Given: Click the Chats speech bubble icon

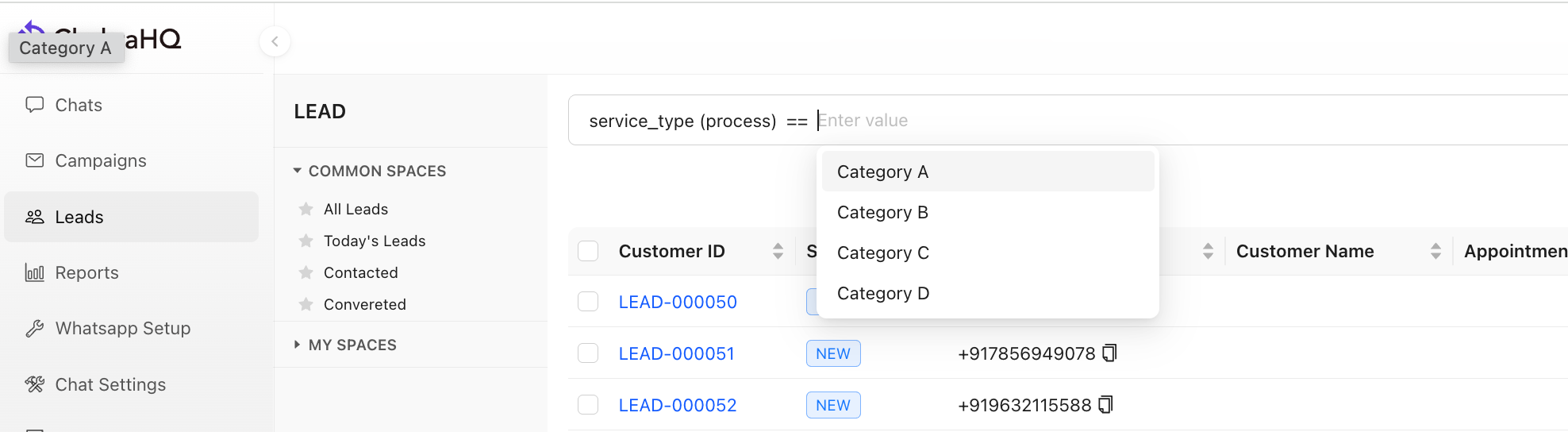Looking at the screenshot, I should click(x=35, y=105).
